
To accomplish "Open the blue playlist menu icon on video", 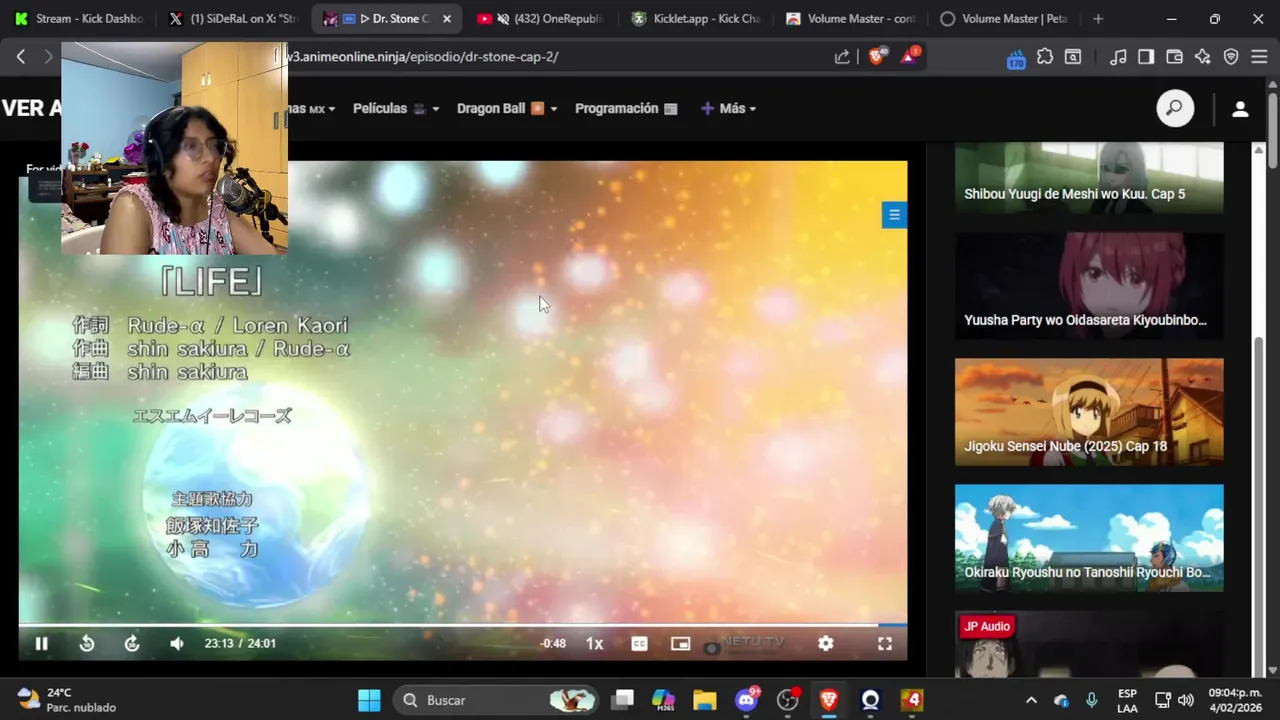I will coord(894,214).
